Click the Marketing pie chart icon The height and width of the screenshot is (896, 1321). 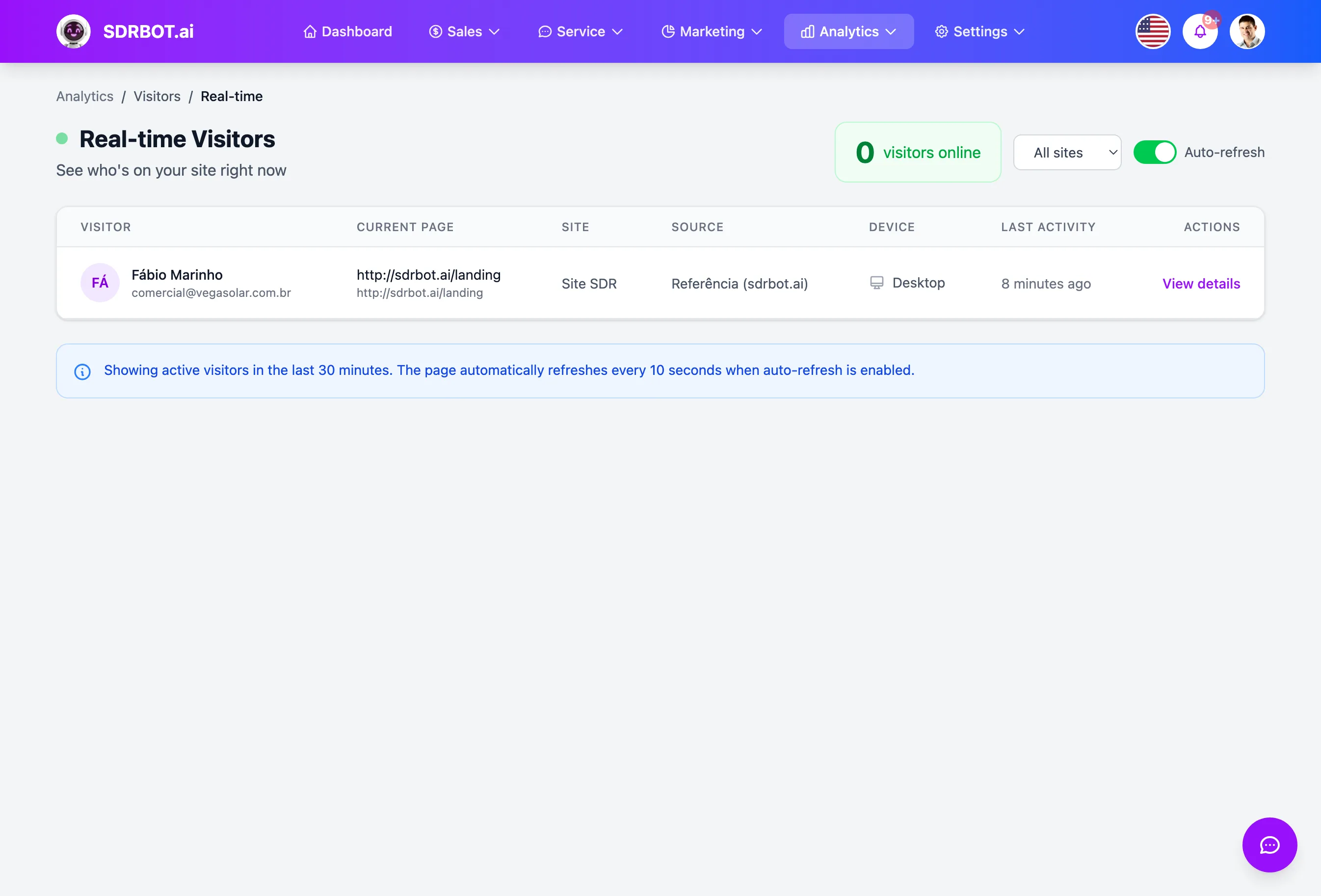[668, 32]
